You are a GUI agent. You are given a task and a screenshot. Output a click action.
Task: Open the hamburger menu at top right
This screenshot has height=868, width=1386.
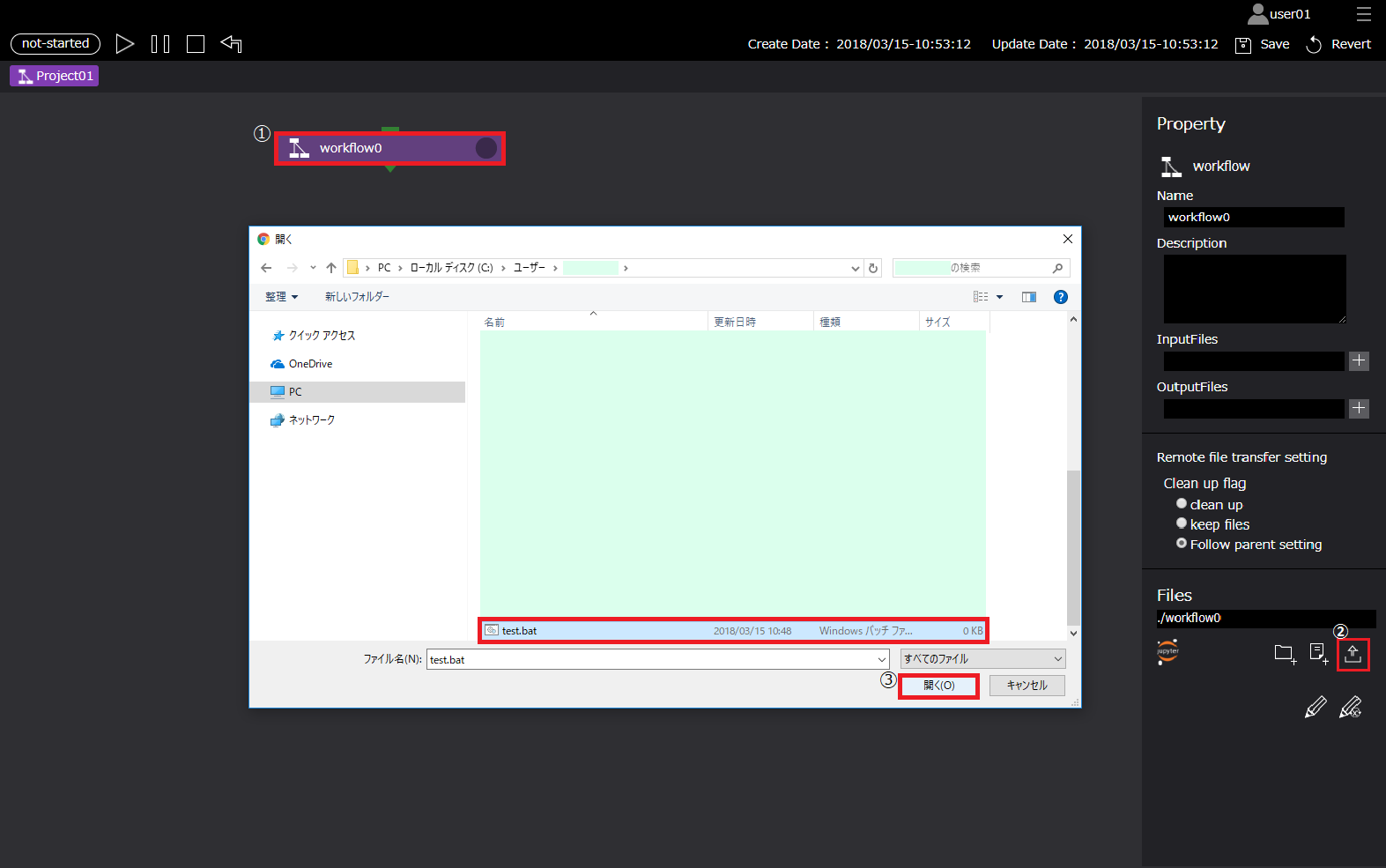pyautogui.click(x=1363, y=14)
